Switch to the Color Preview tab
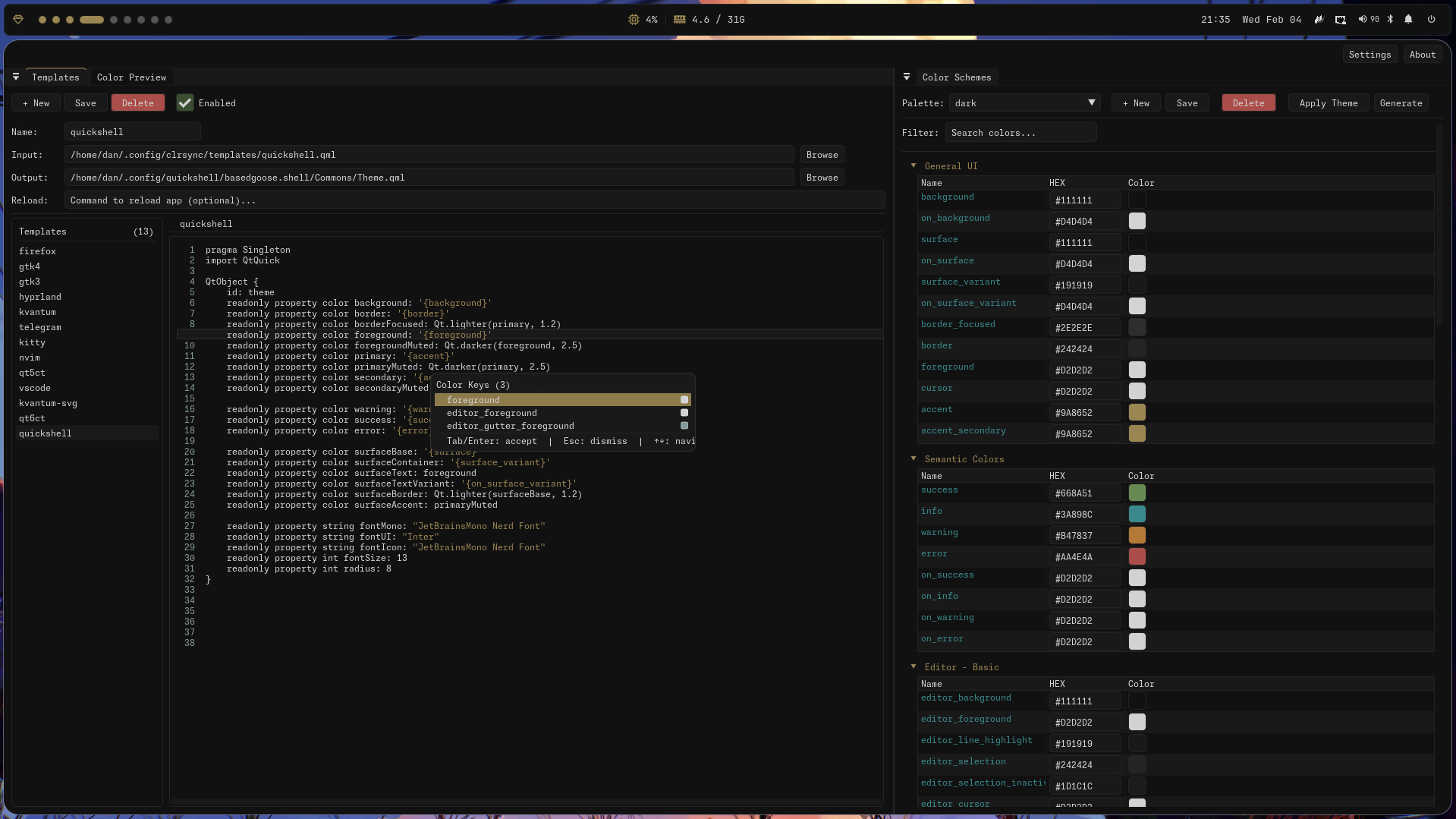Screen dimensions: 1456x819 (x=131, y=77)
